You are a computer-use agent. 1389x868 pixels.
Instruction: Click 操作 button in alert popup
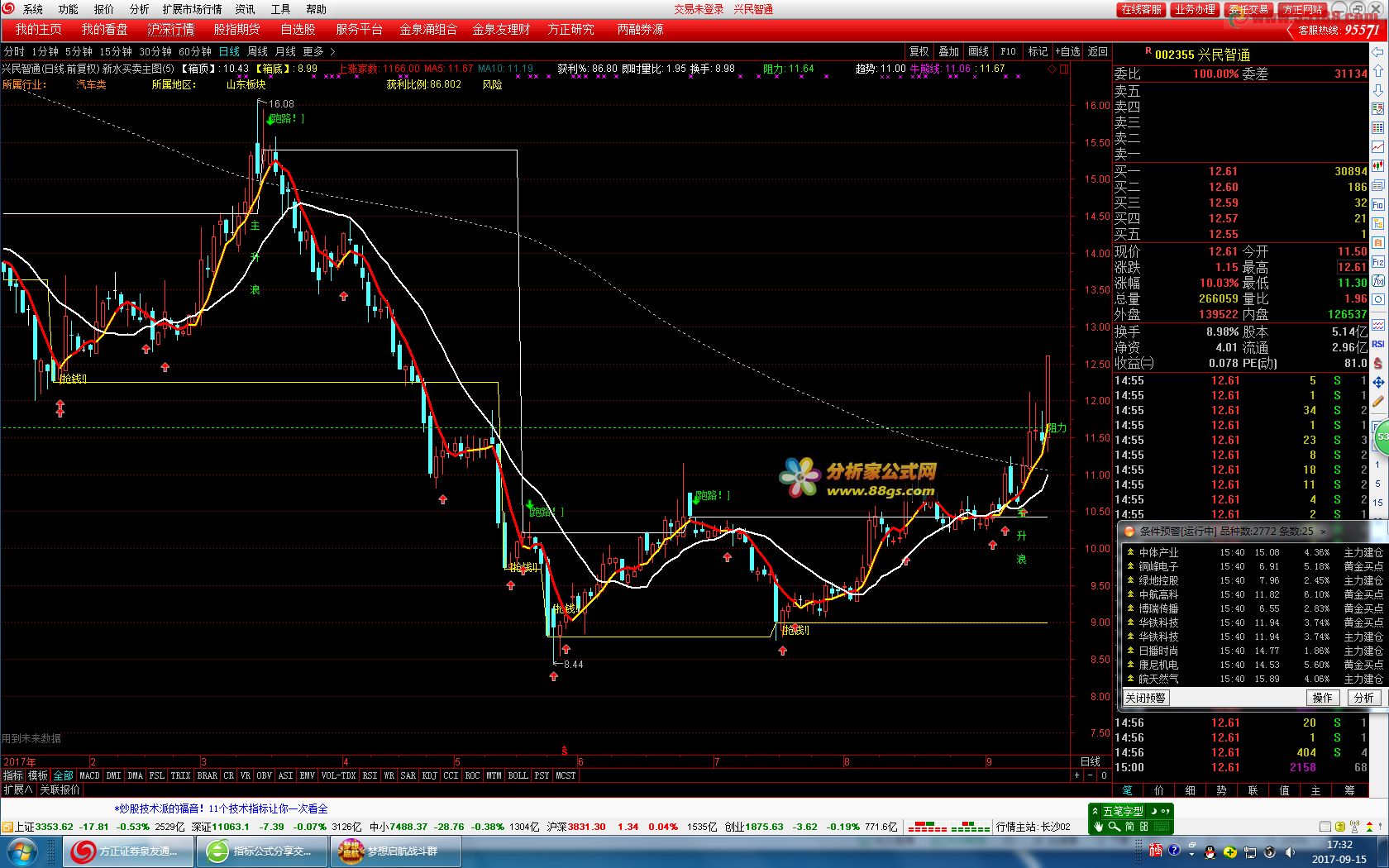coord(1323,698)
